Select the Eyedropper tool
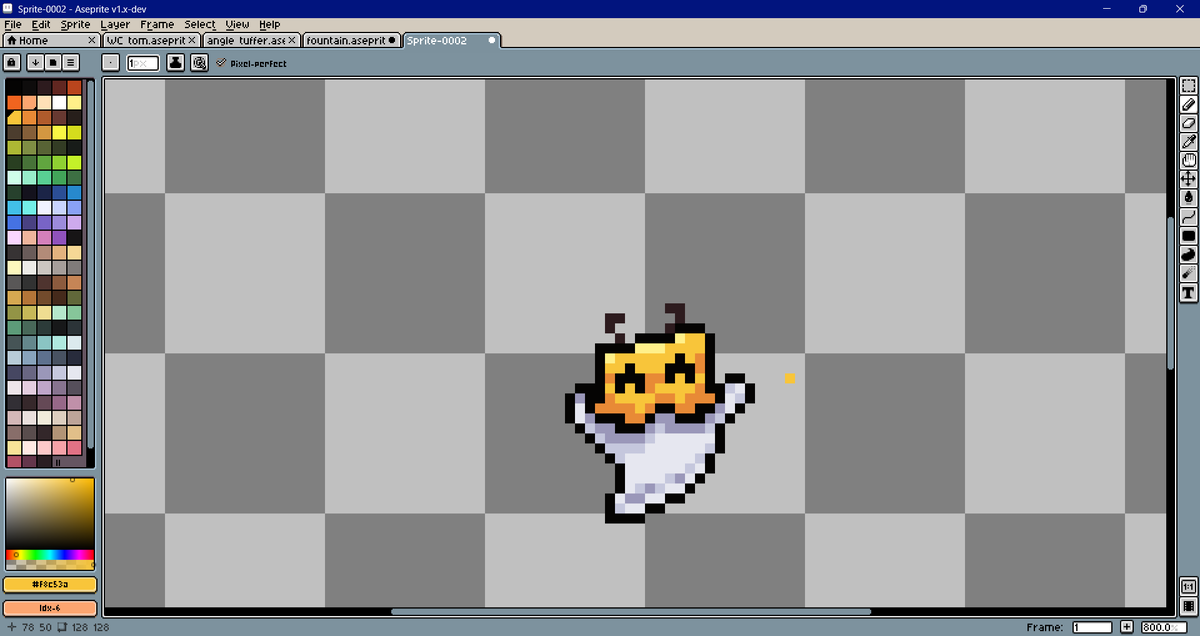Viewport: 1200px width, 636px height. pos(1189,142)
